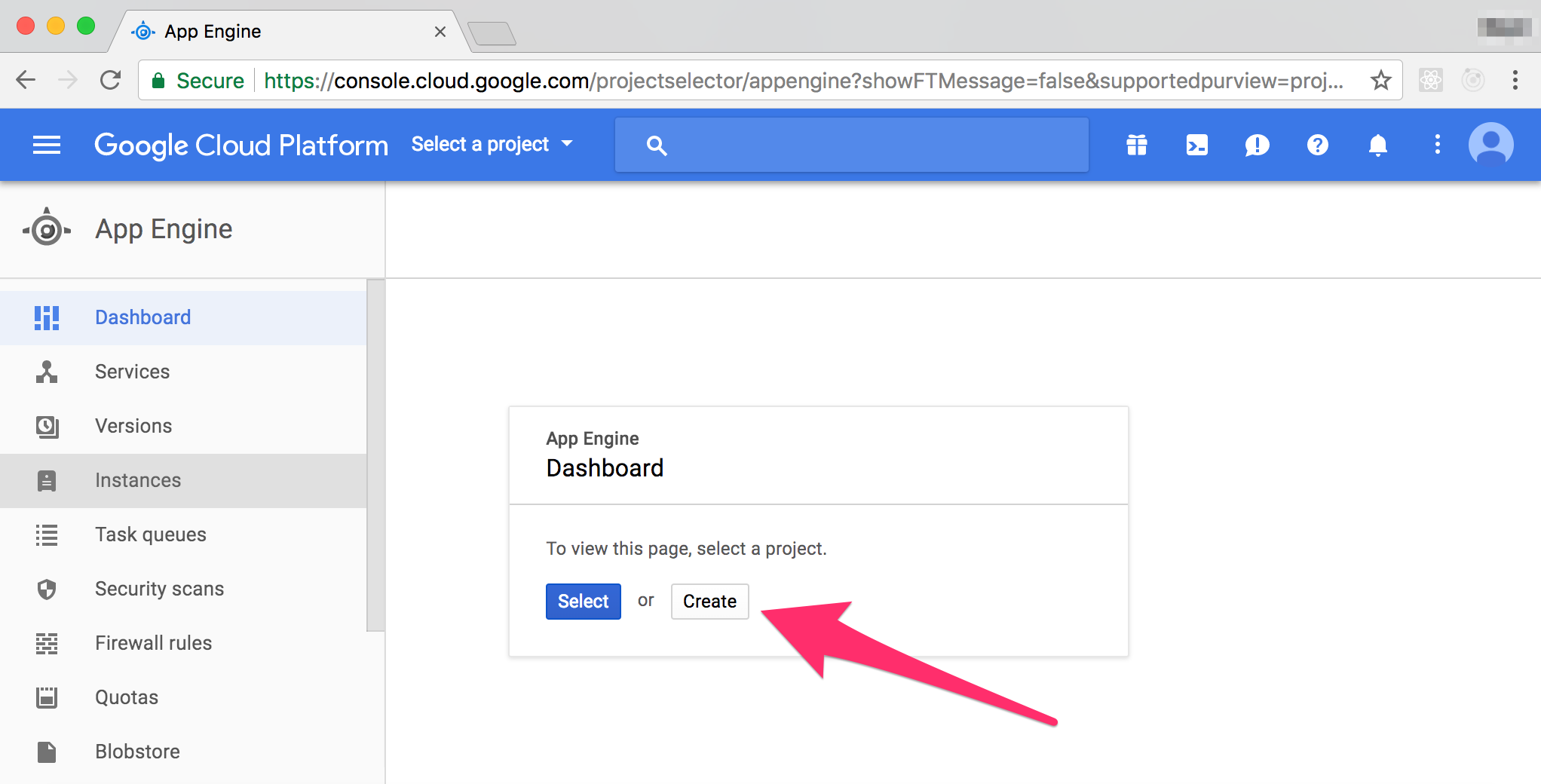Screen dimensions: 1541x784
Task: Click the browser forward arrow
Action: tap(68, 80)
